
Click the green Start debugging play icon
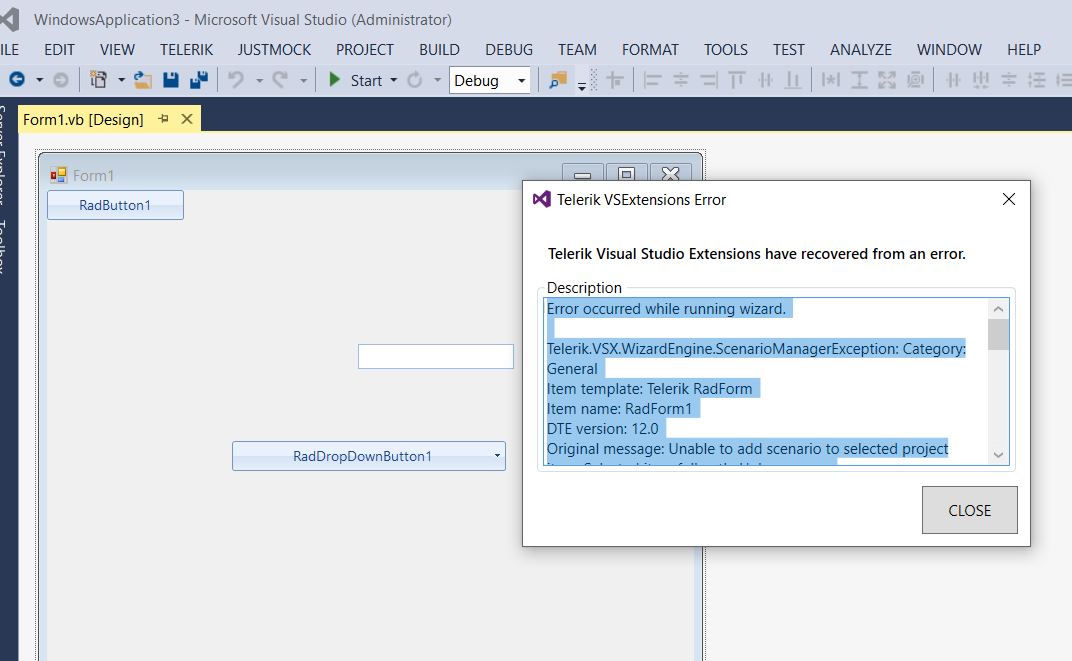[334, 80]
